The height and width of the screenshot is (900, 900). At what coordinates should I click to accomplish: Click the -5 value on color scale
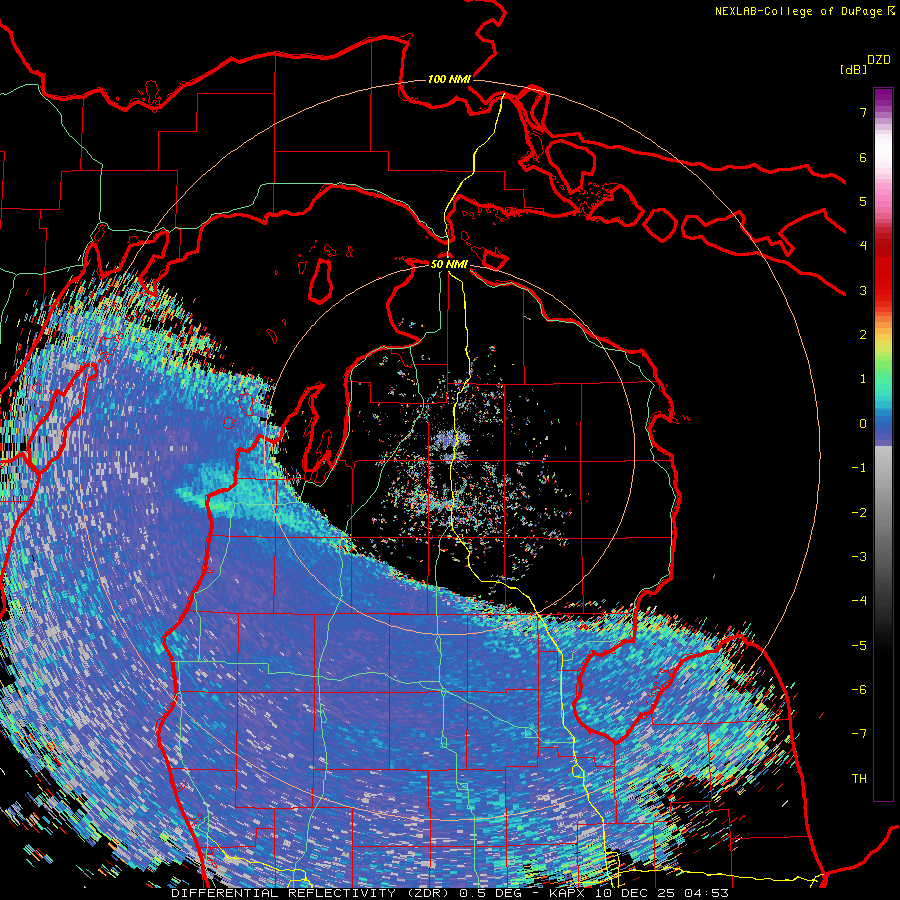pos(859,646)
